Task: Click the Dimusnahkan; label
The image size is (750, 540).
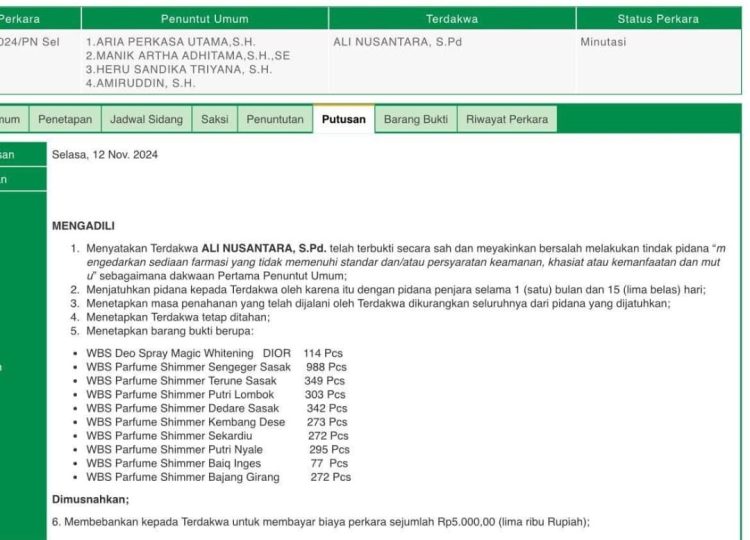Action: [x=90, y=499]
